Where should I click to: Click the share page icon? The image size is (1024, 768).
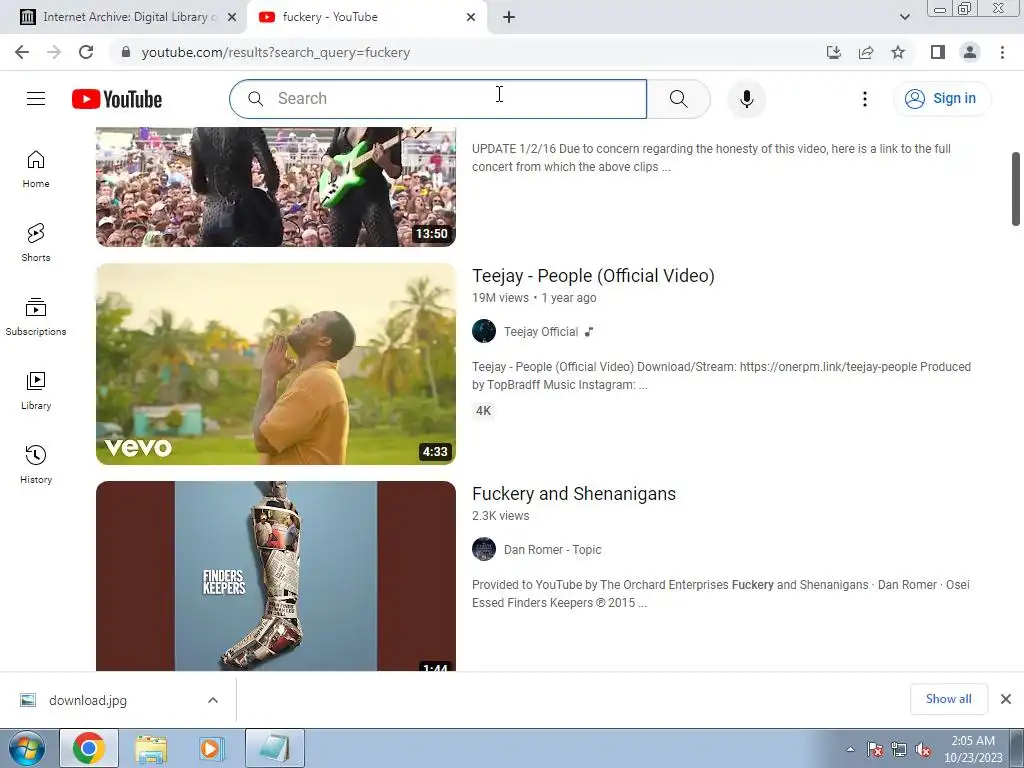(x=866, y=52)
